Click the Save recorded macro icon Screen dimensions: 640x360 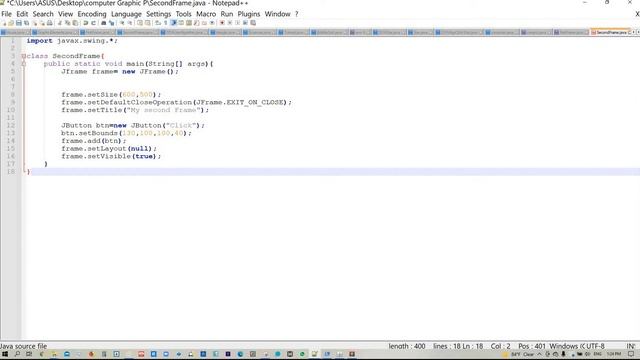click(x=253, y=23)
